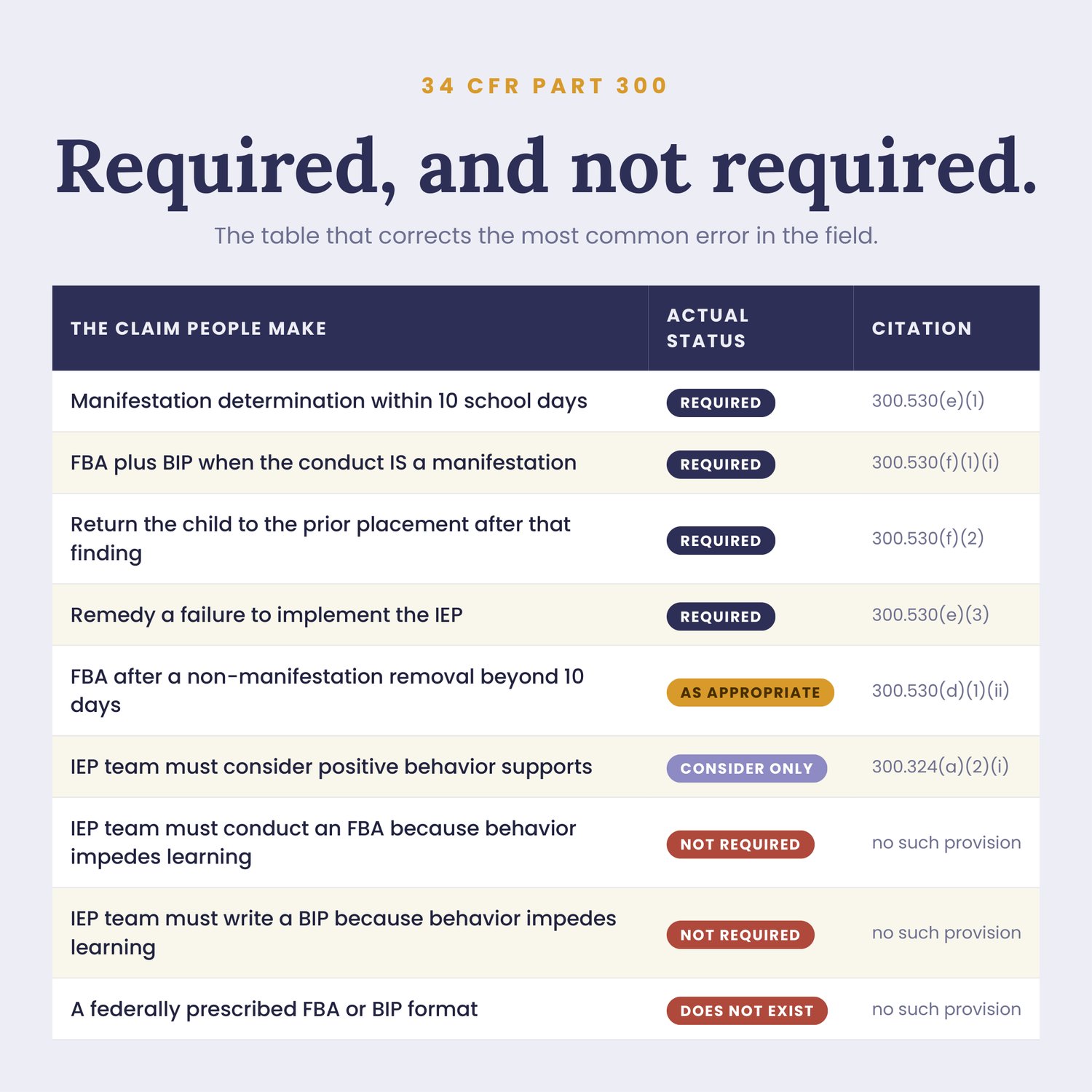Select the 'Actual Status' column header
This screenshot has height=1092, width=1092.
708,328
